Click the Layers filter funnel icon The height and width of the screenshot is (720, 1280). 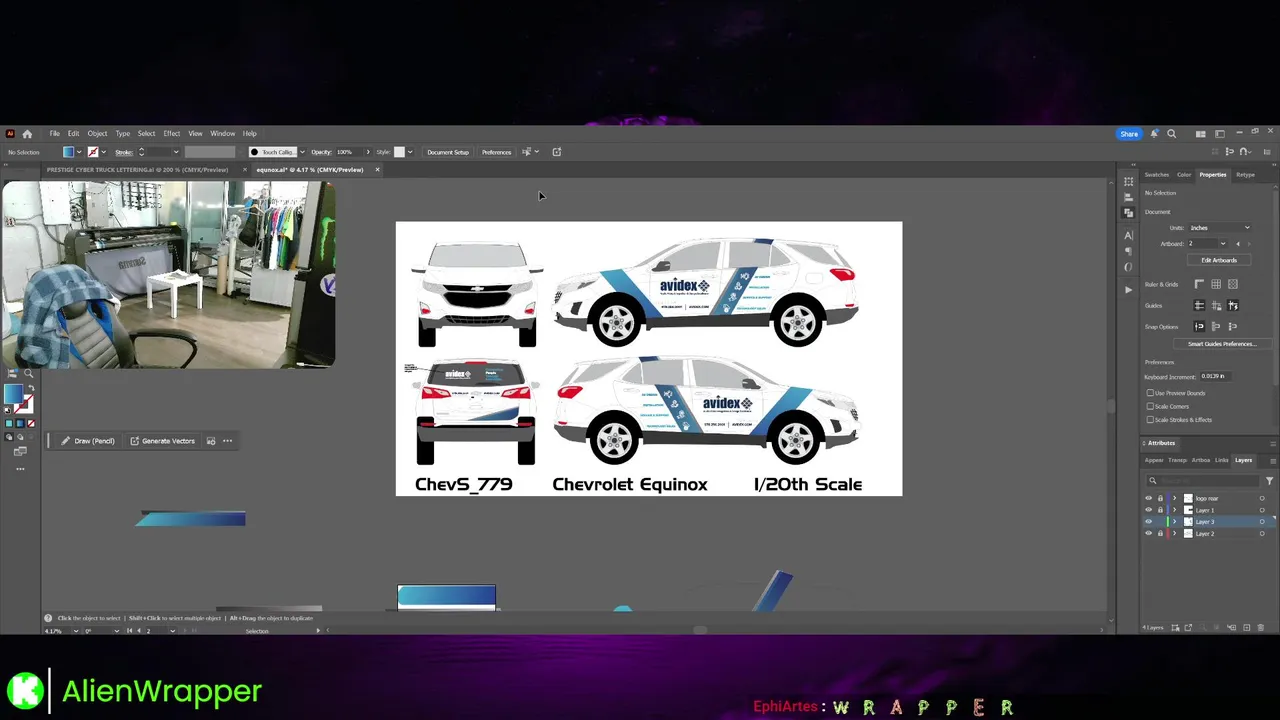pos(1269,481)
